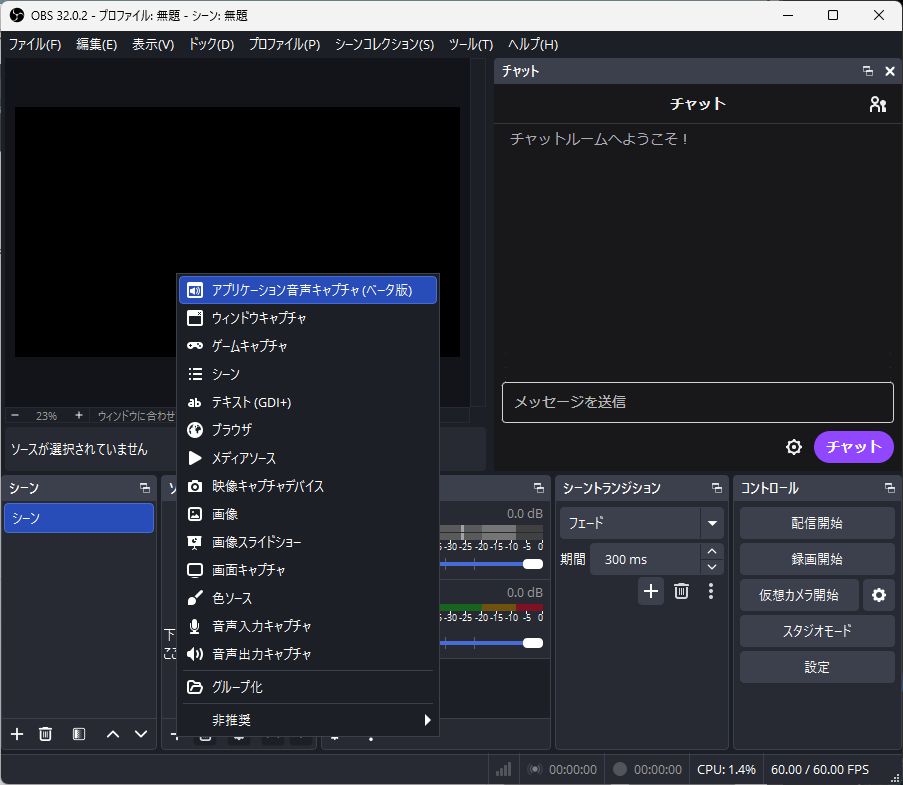This screenshot has height=785, width=903.
Task: Toggle 仮想カメラ開始 button
Action: coord(798,595)
